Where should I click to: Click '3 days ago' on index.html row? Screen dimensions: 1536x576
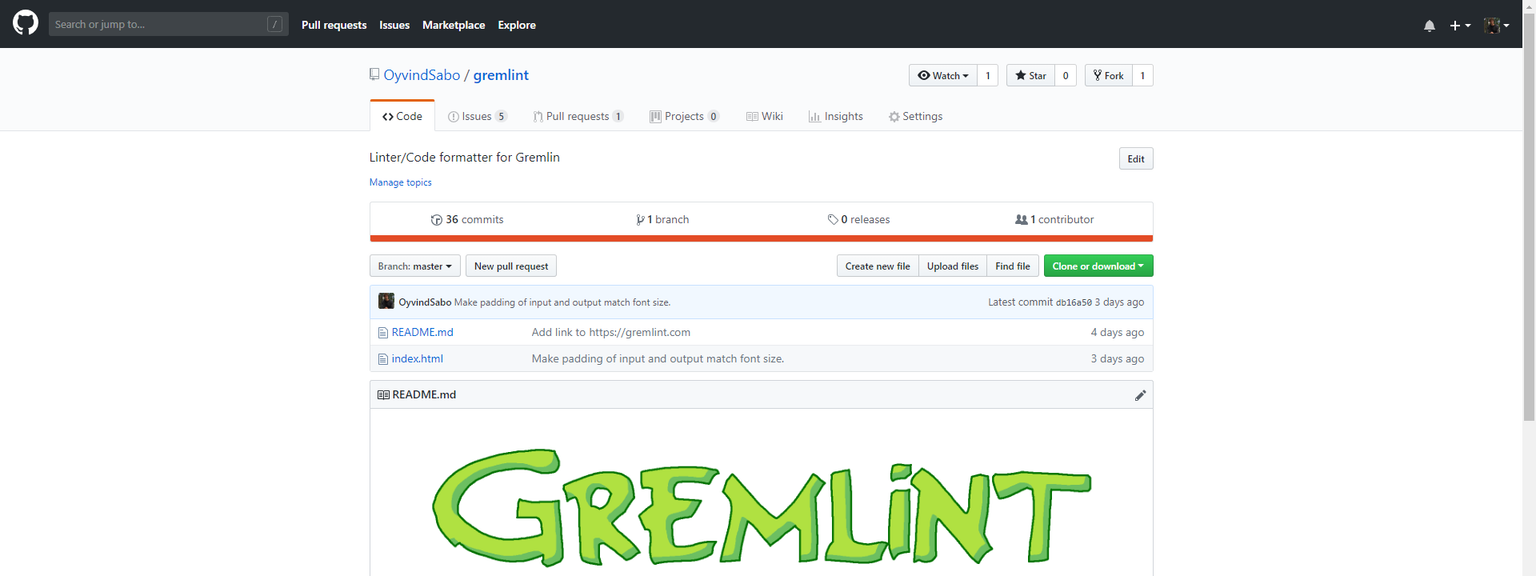pyautogui.click(x=1117, y=359)
